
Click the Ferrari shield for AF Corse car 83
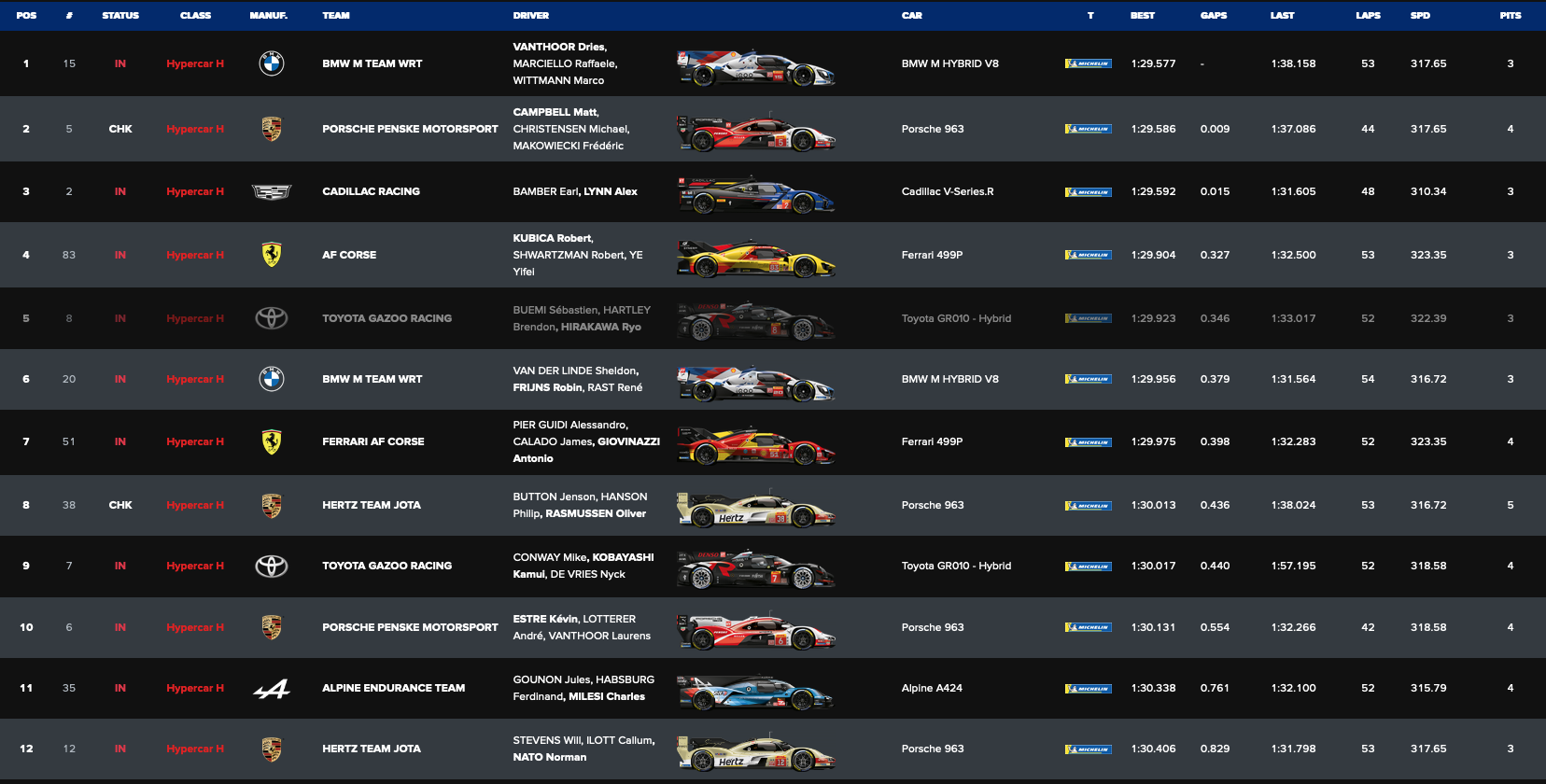point(272,255)
